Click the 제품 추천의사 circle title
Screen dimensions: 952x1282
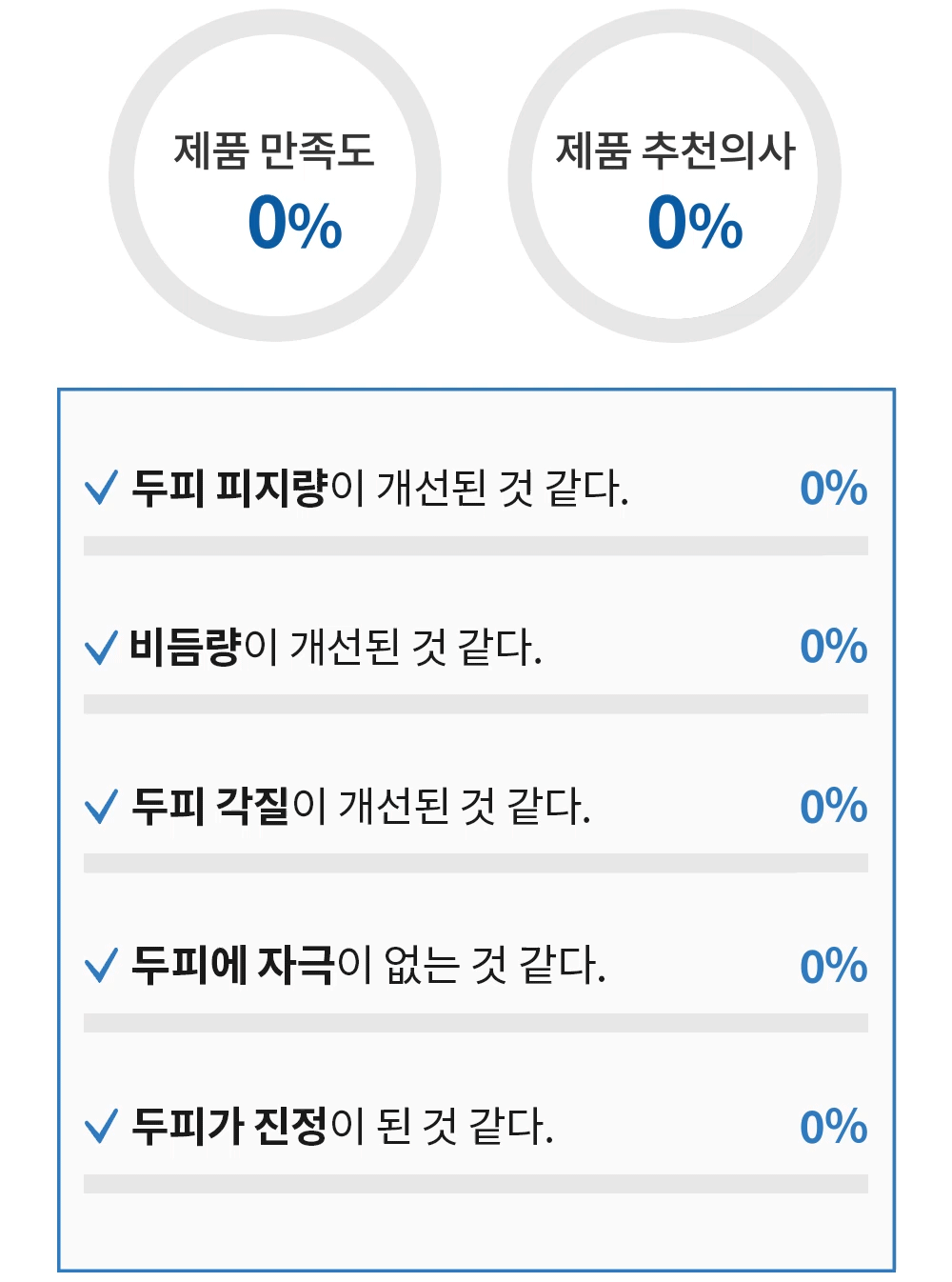click(675, 150)
